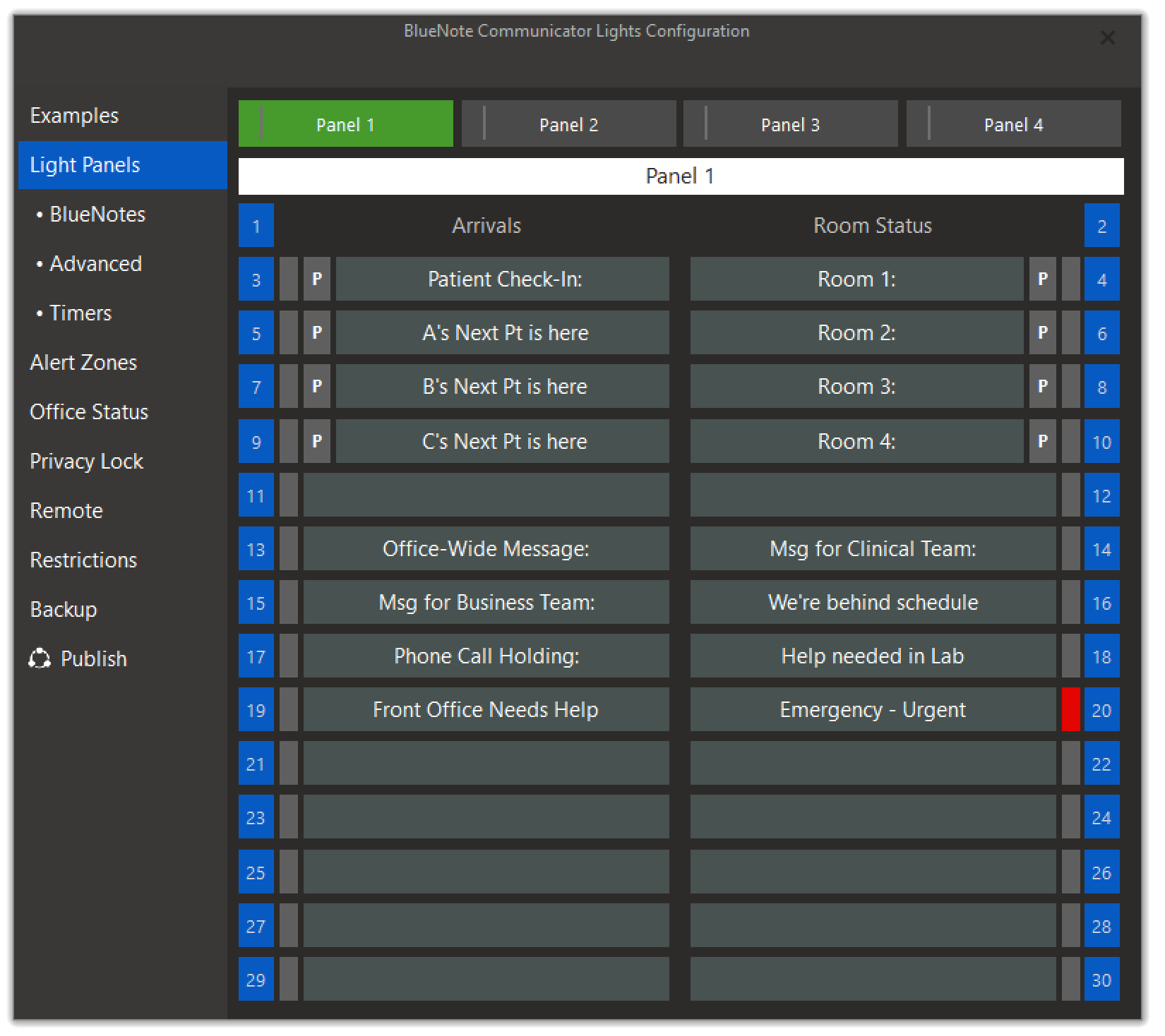Click the Room 4 label field
Screen dimensions: 1165x1036
click(857, 441)
